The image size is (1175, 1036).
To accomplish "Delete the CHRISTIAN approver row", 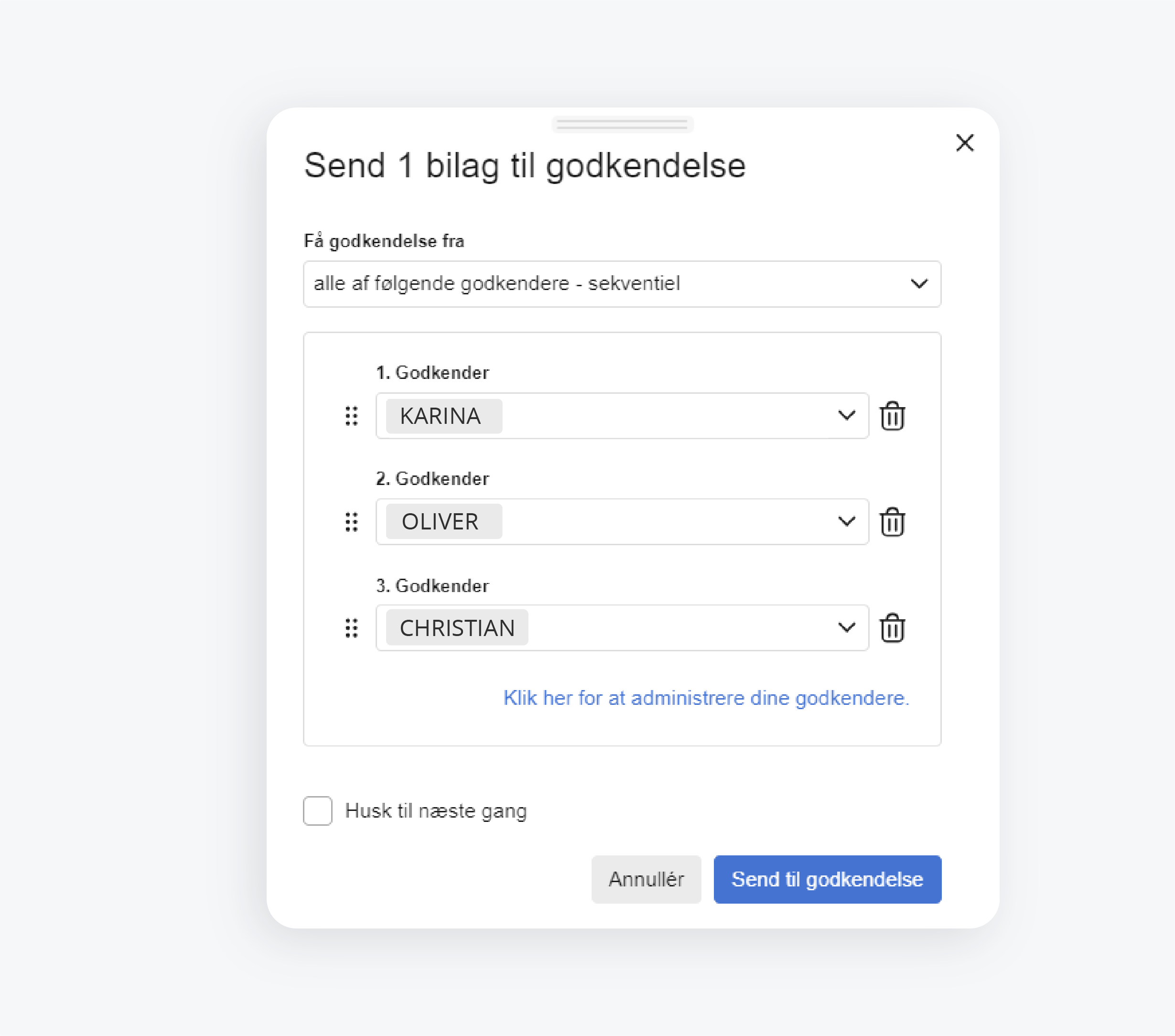I will [x=892, y=628].
